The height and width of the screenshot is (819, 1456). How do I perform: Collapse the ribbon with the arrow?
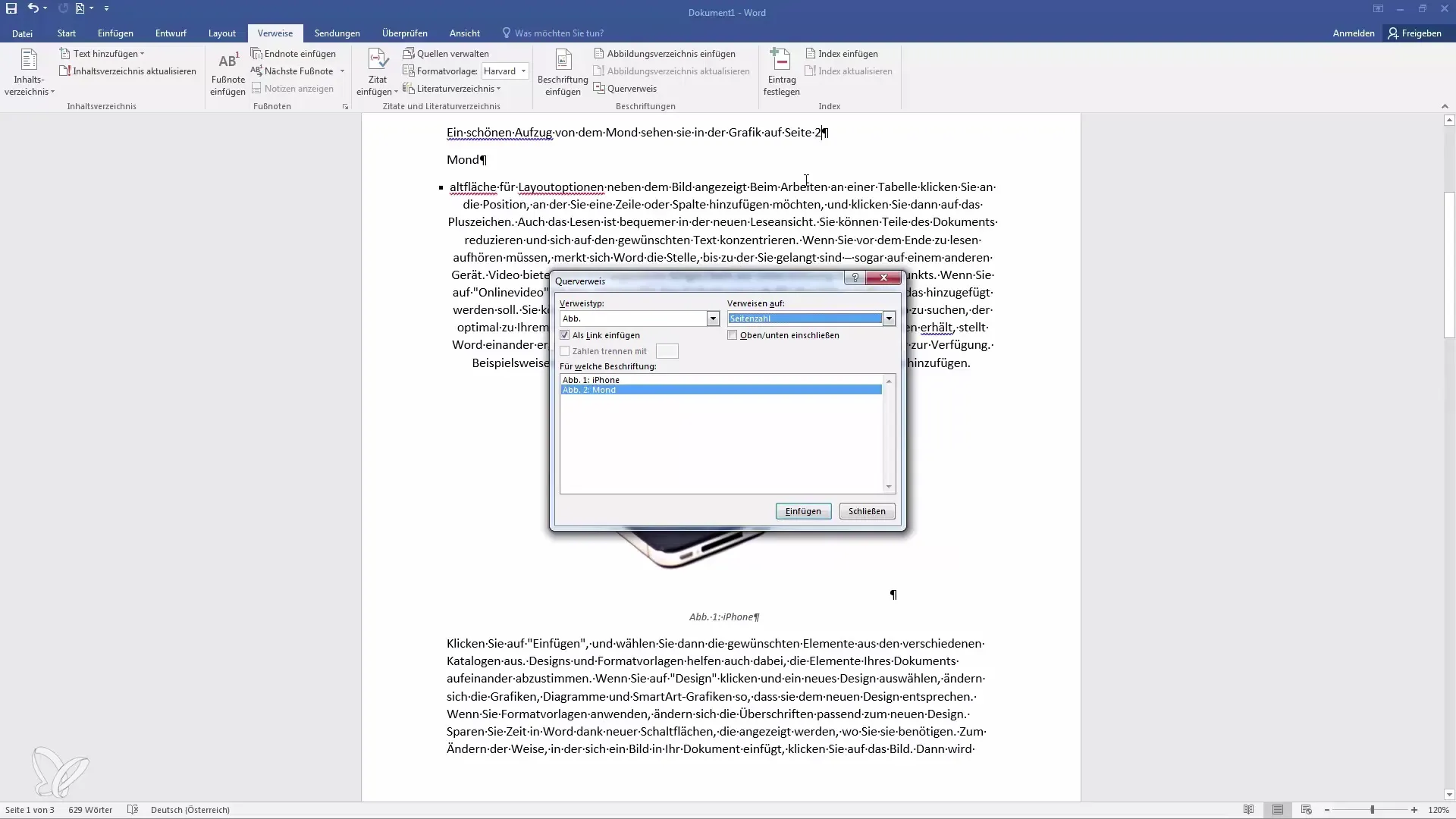click(1444, 106)
